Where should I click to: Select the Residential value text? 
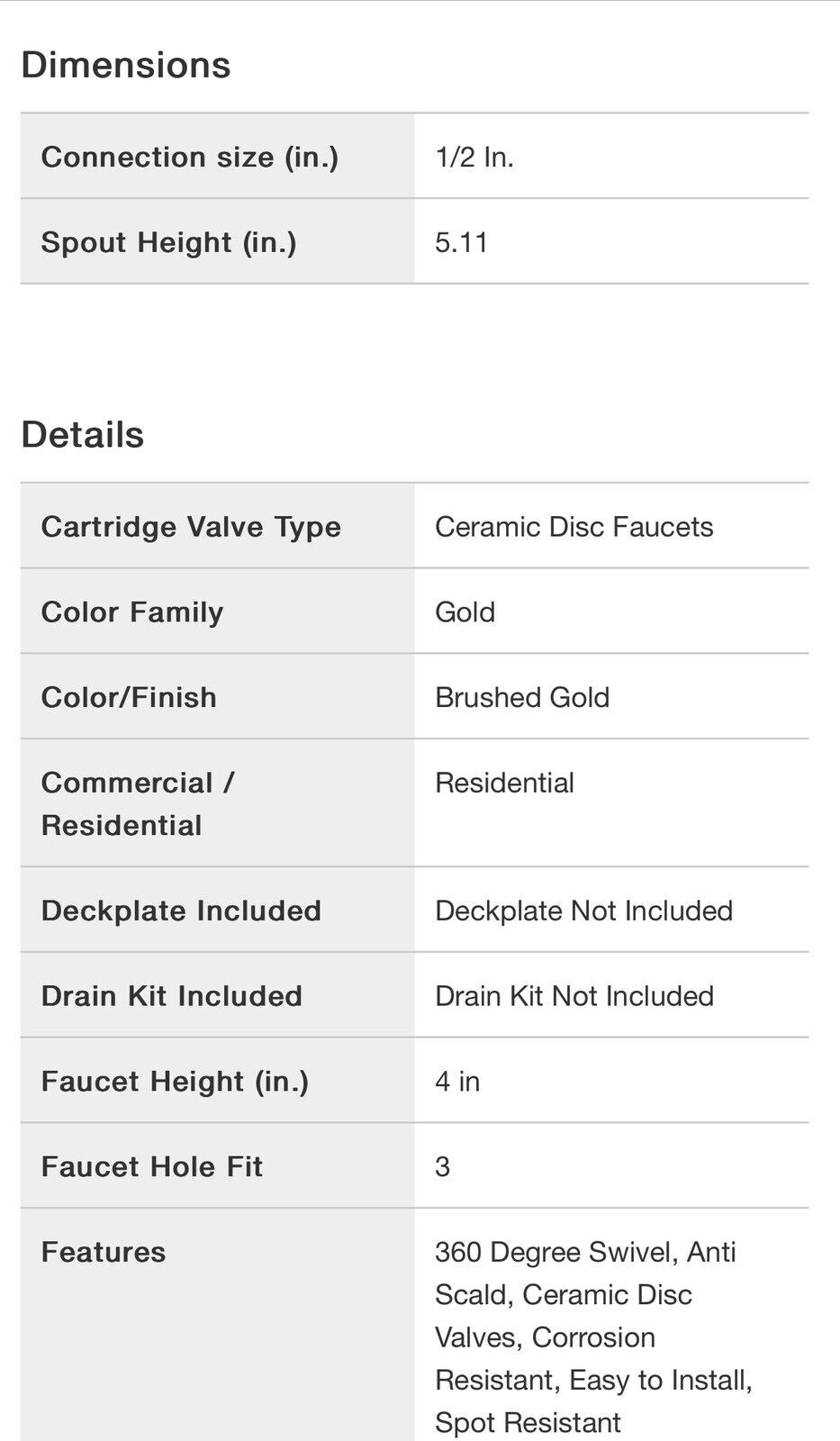505,783
